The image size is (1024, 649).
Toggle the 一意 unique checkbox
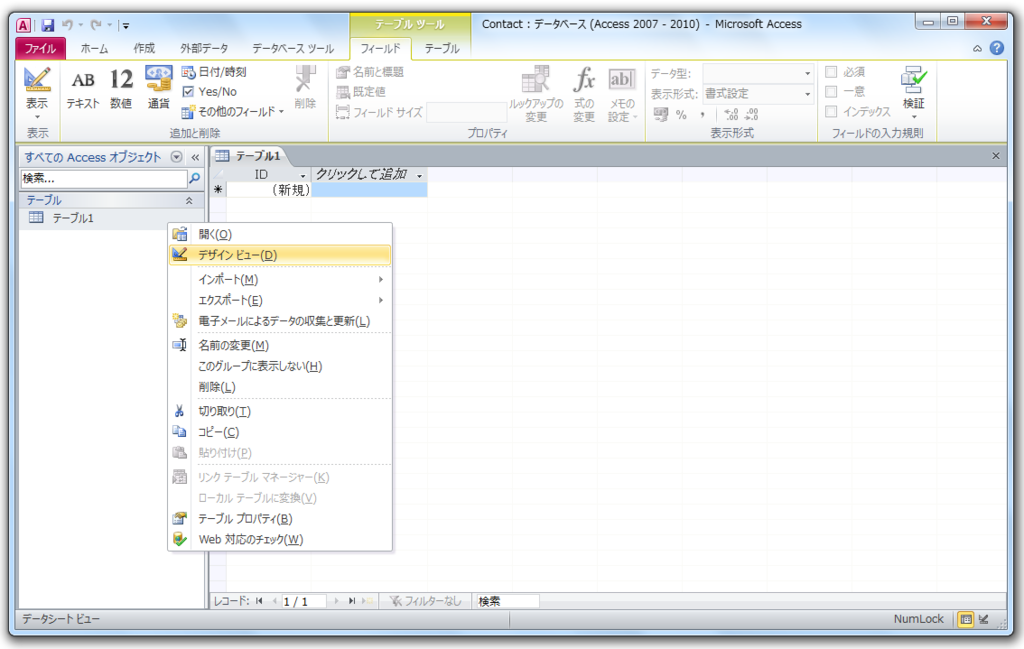[x=831, y=91]
